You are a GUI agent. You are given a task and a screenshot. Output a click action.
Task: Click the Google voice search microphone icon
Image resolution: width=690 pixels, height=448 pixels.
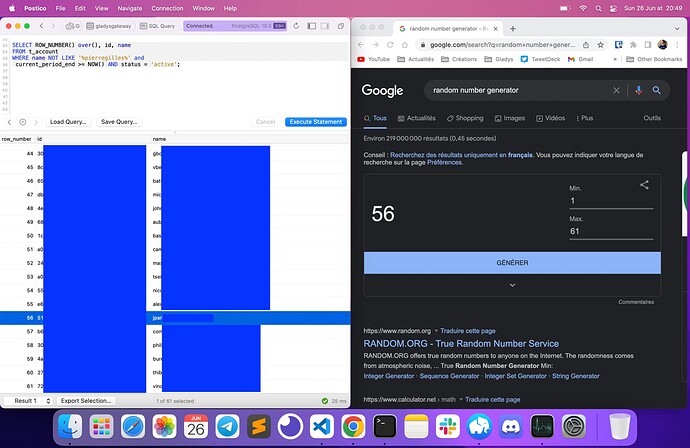coord(638,90)
